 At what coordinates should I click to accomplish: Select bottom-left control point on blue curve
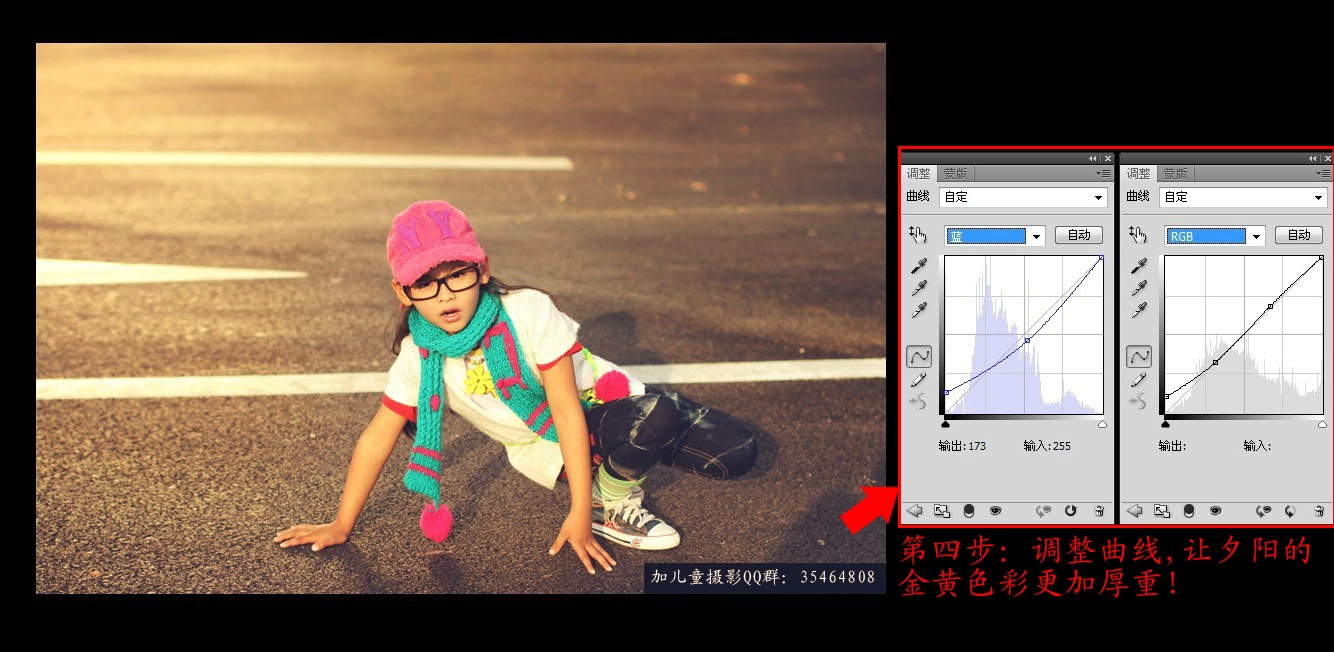pos(946,392)
